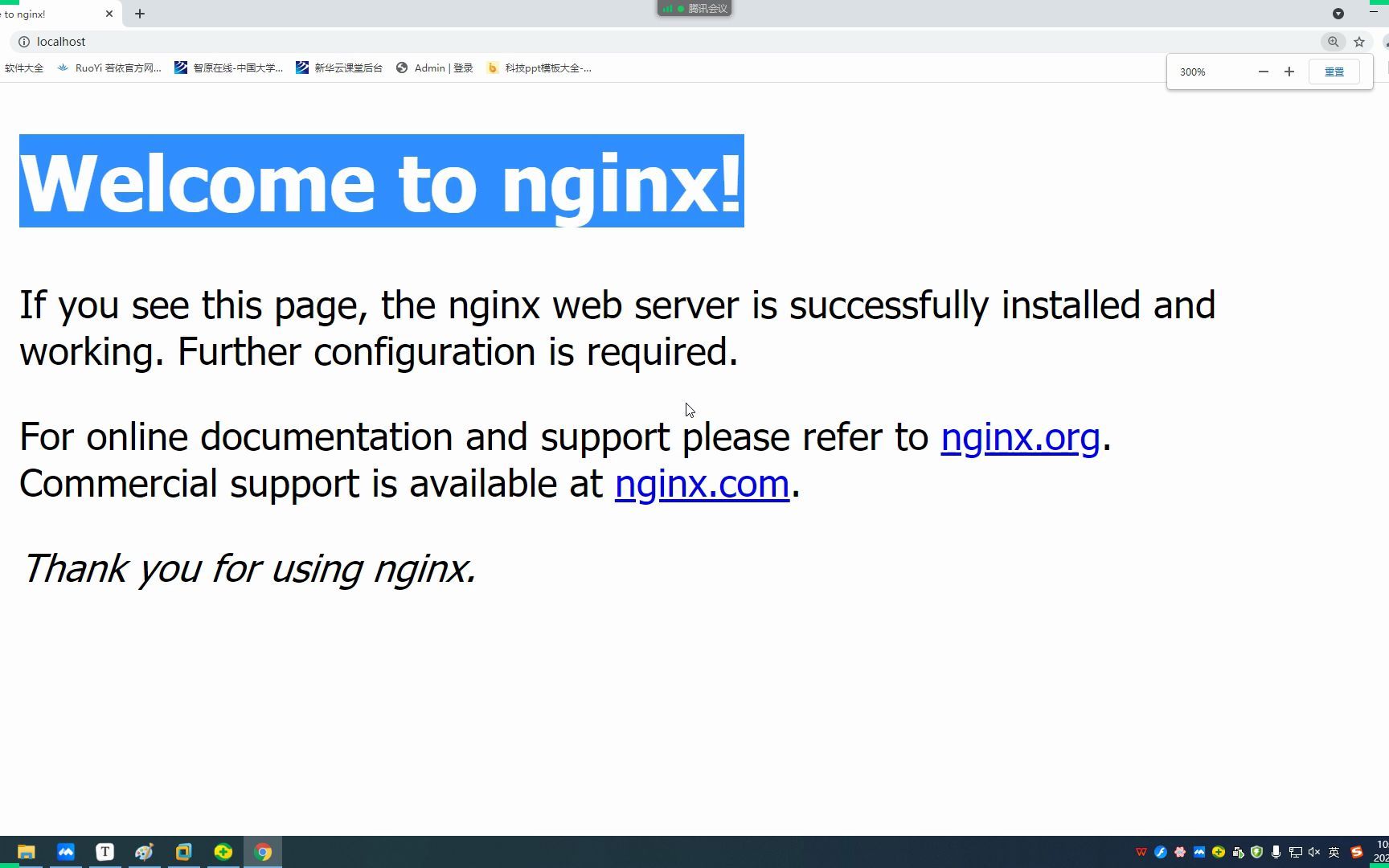Open the VMware overlapping-squares app in taskbar

pyautogui.click(x=184, y=852)
